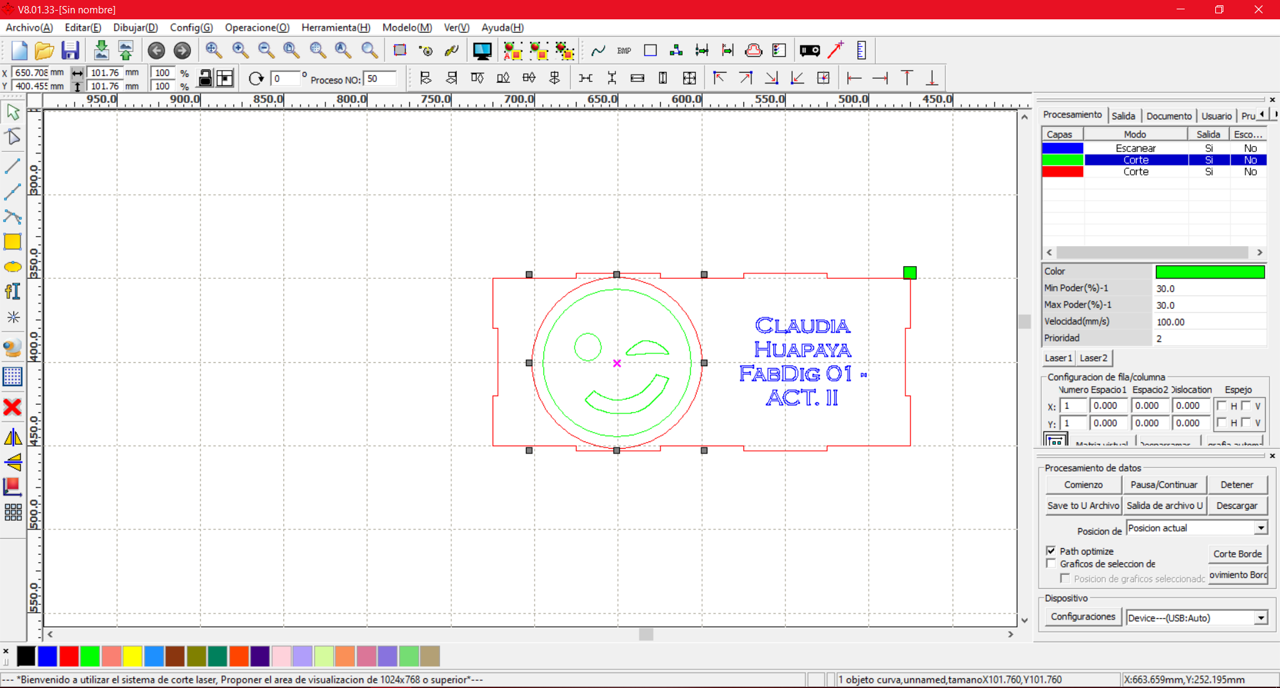Enable the Path optimize checkbox
Viewport: 1280px width, 688px height.
pyautogui.click(x=1051, y=550)
